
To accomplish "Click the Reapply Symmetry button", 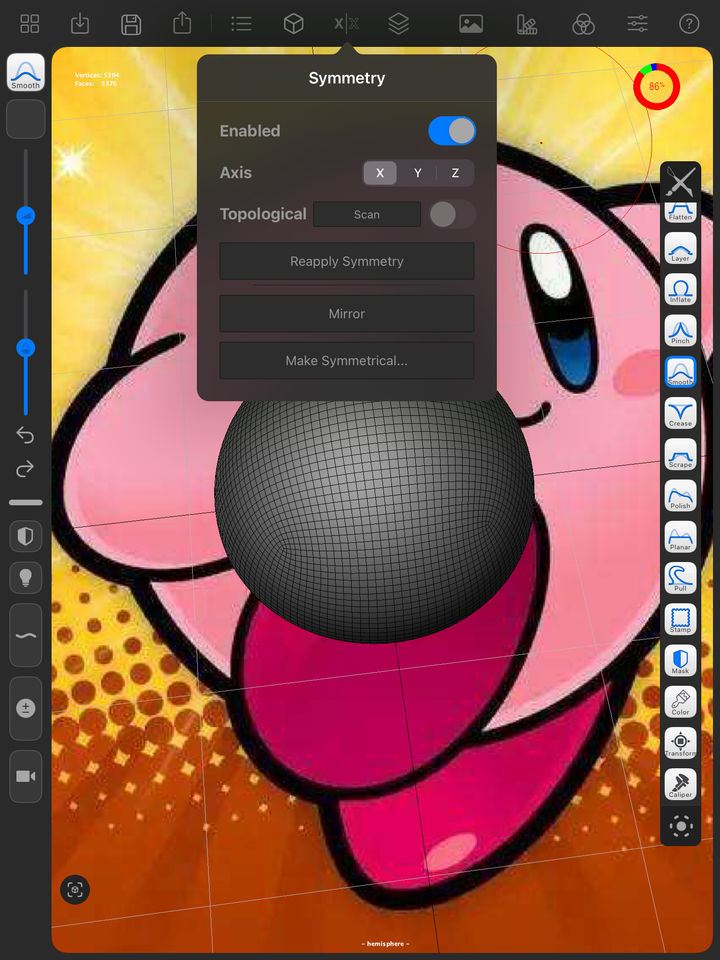I will click(x=347, y=261).
